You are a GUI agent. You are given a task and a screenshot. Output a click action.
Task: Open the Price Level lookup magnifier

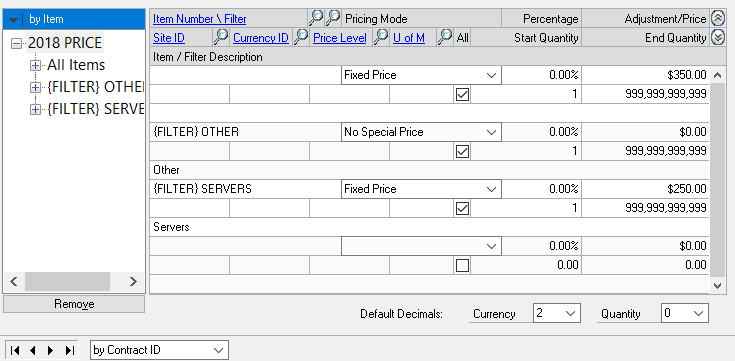click(381, 37)
